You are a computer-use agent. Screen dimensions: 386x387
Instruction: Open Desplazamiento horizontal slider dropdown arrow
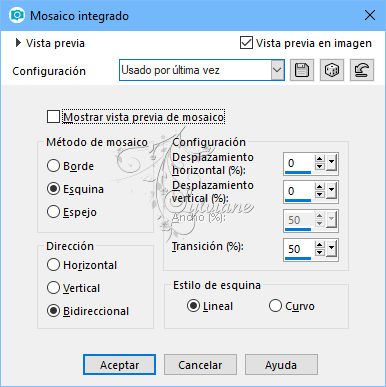332,163
